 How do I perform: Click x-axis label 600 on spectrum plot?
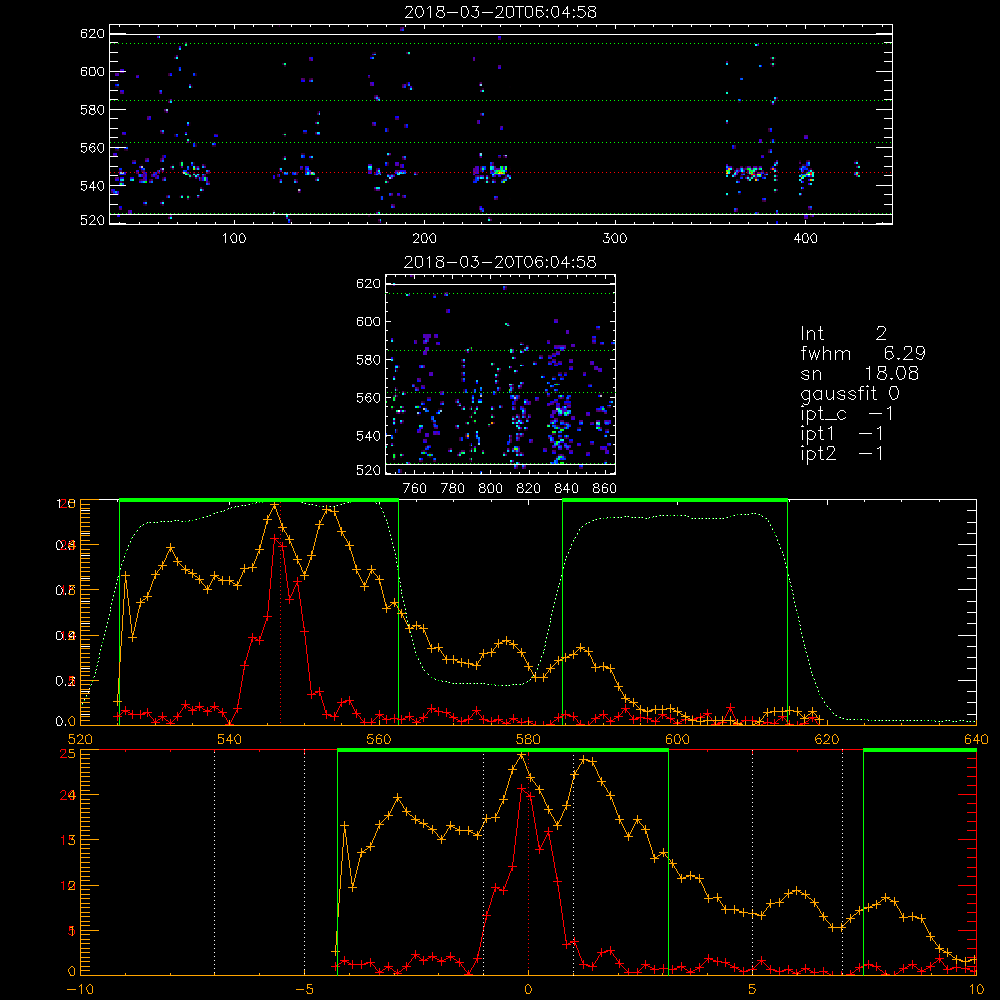(677, 739)
